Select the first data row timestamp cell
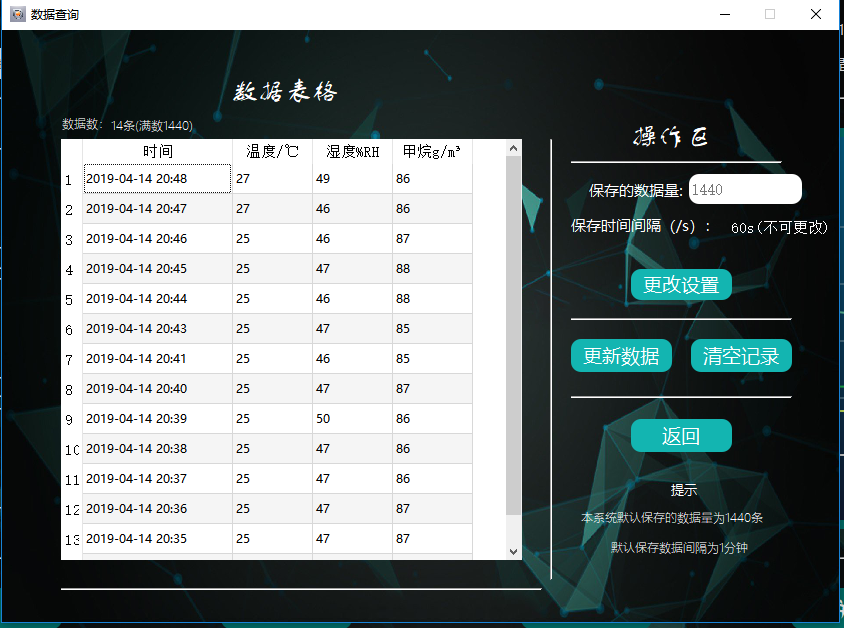 coord(157,179)
